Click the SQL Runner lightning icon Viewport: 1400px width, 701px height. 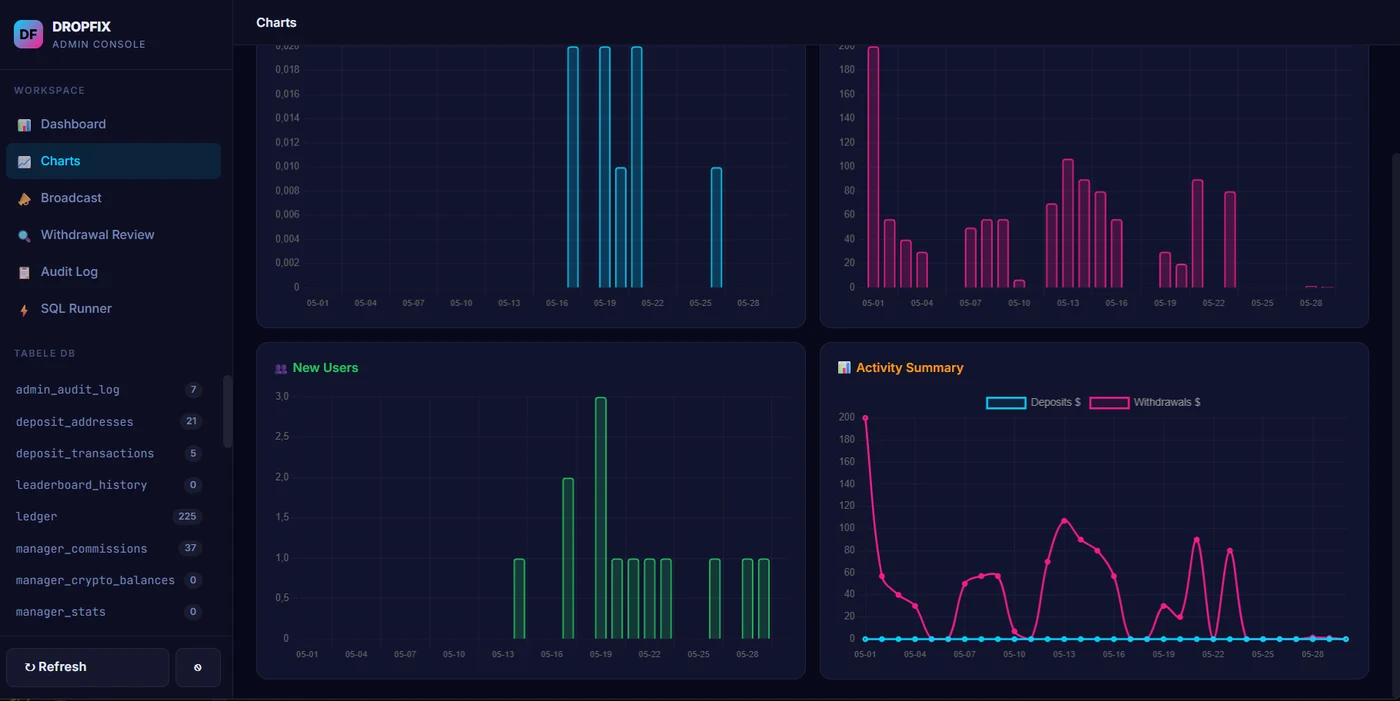pos(24,310)
